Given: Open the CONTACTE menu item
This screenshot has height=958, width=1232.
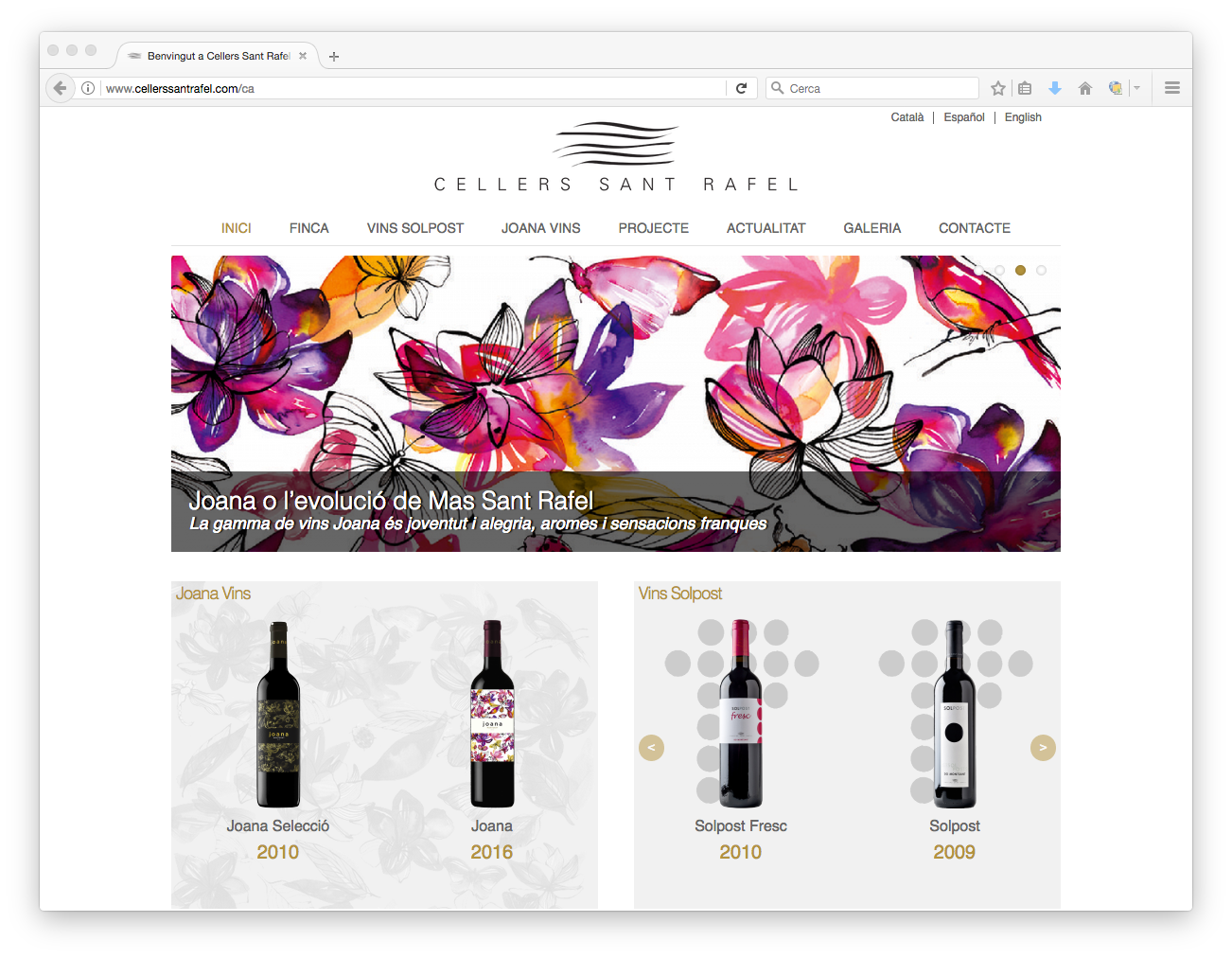Looking at the screenshot, I should click(975, 228).
